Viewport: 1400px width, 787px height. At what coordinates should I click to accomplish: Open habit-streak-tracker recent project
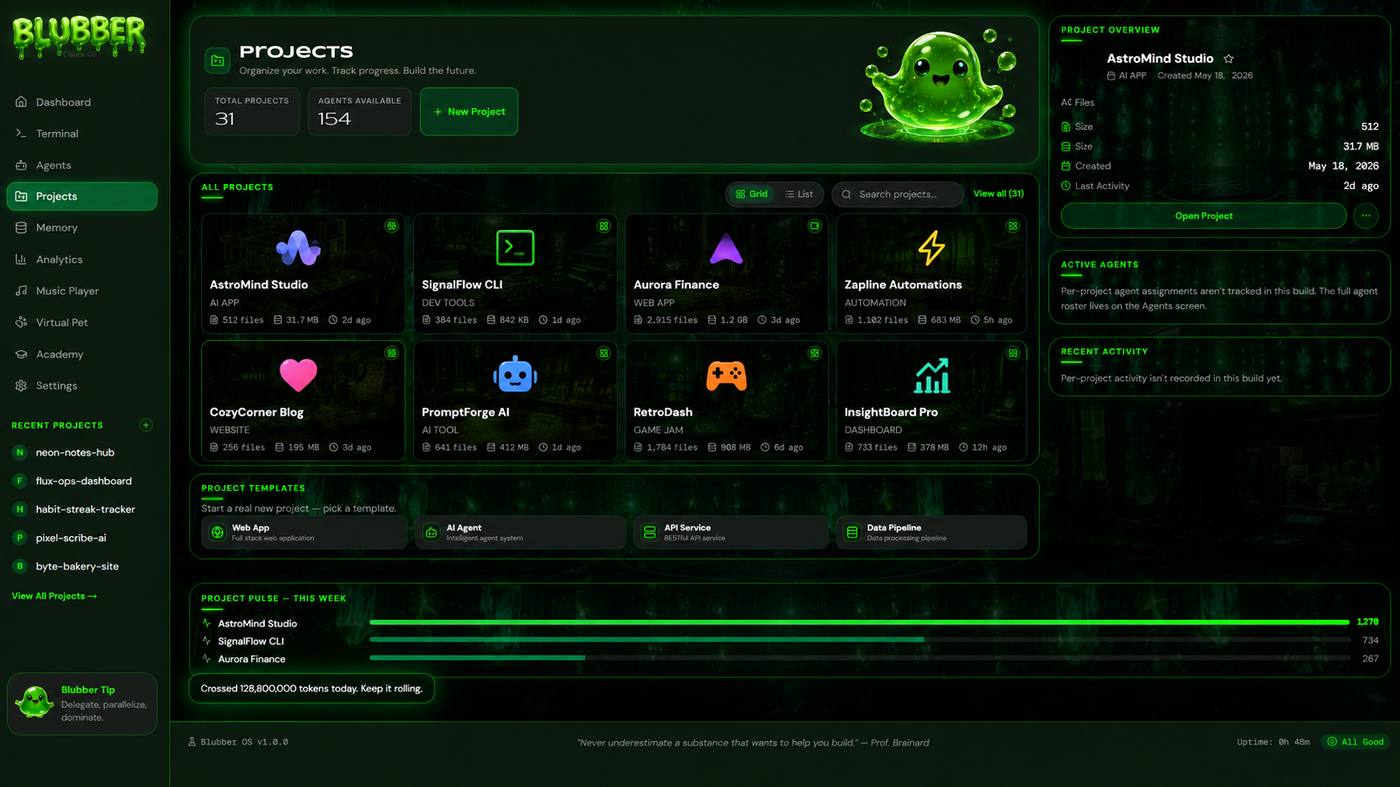point(82,509)
